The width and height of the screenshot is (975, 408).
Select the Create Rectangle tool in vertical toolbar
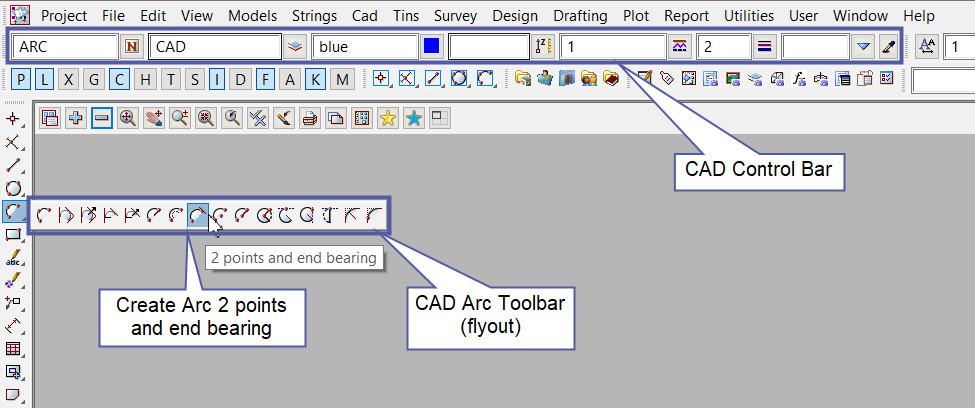click(x=13, y=234)
